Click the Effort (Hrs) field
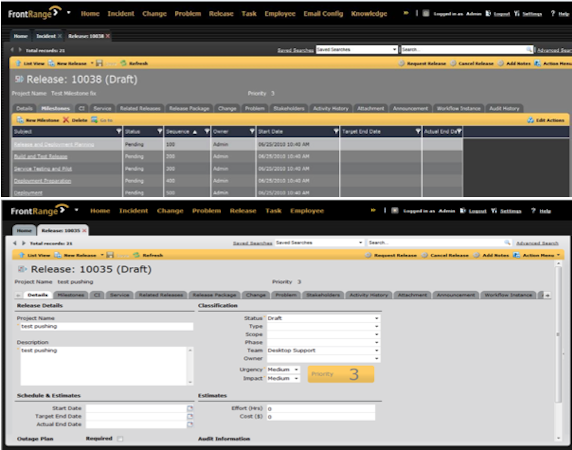 [321, 408]
